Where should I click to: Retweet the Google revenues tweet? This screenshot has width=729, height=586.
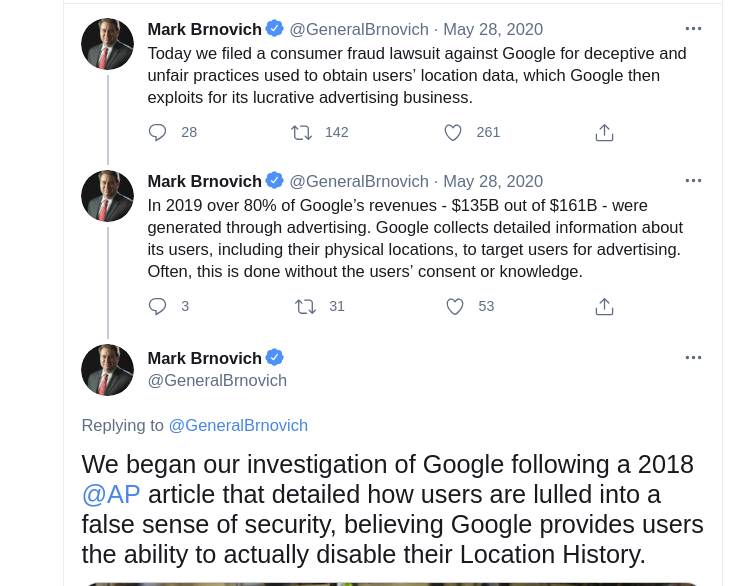[305, 307]
